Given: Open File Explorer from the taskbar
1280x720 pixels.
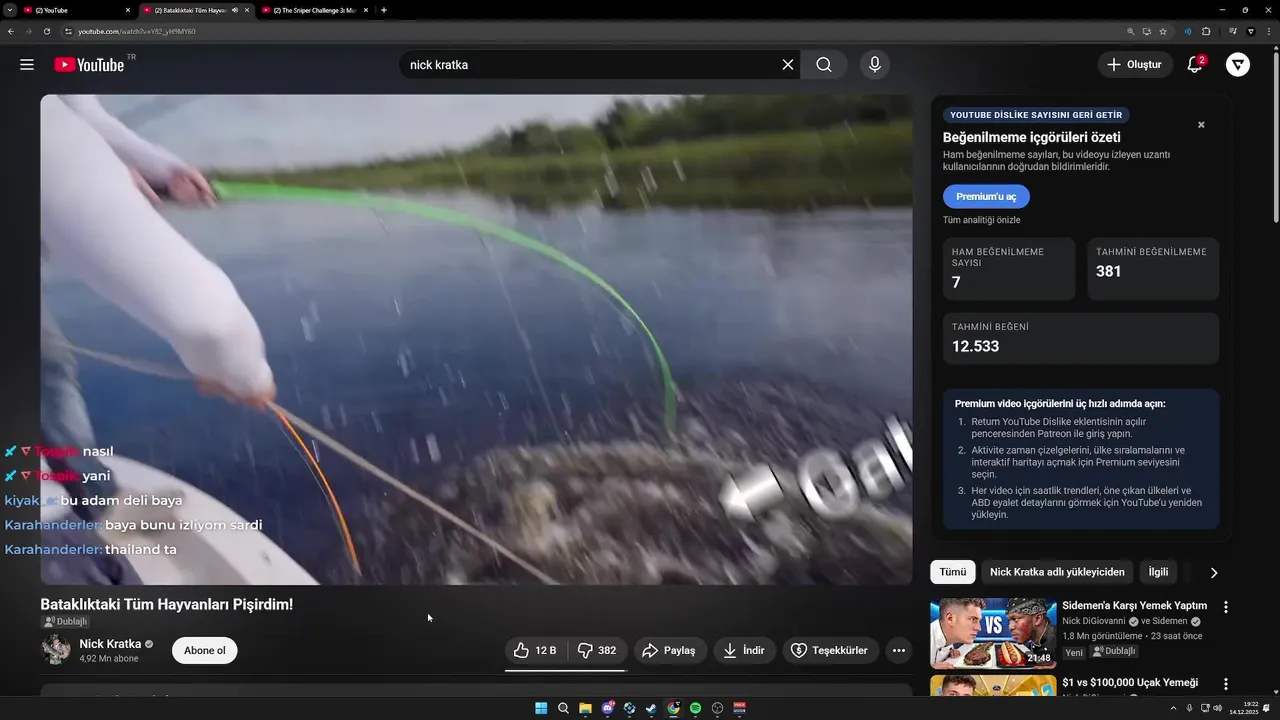Looking at the screenshot, I should point(585,708).
